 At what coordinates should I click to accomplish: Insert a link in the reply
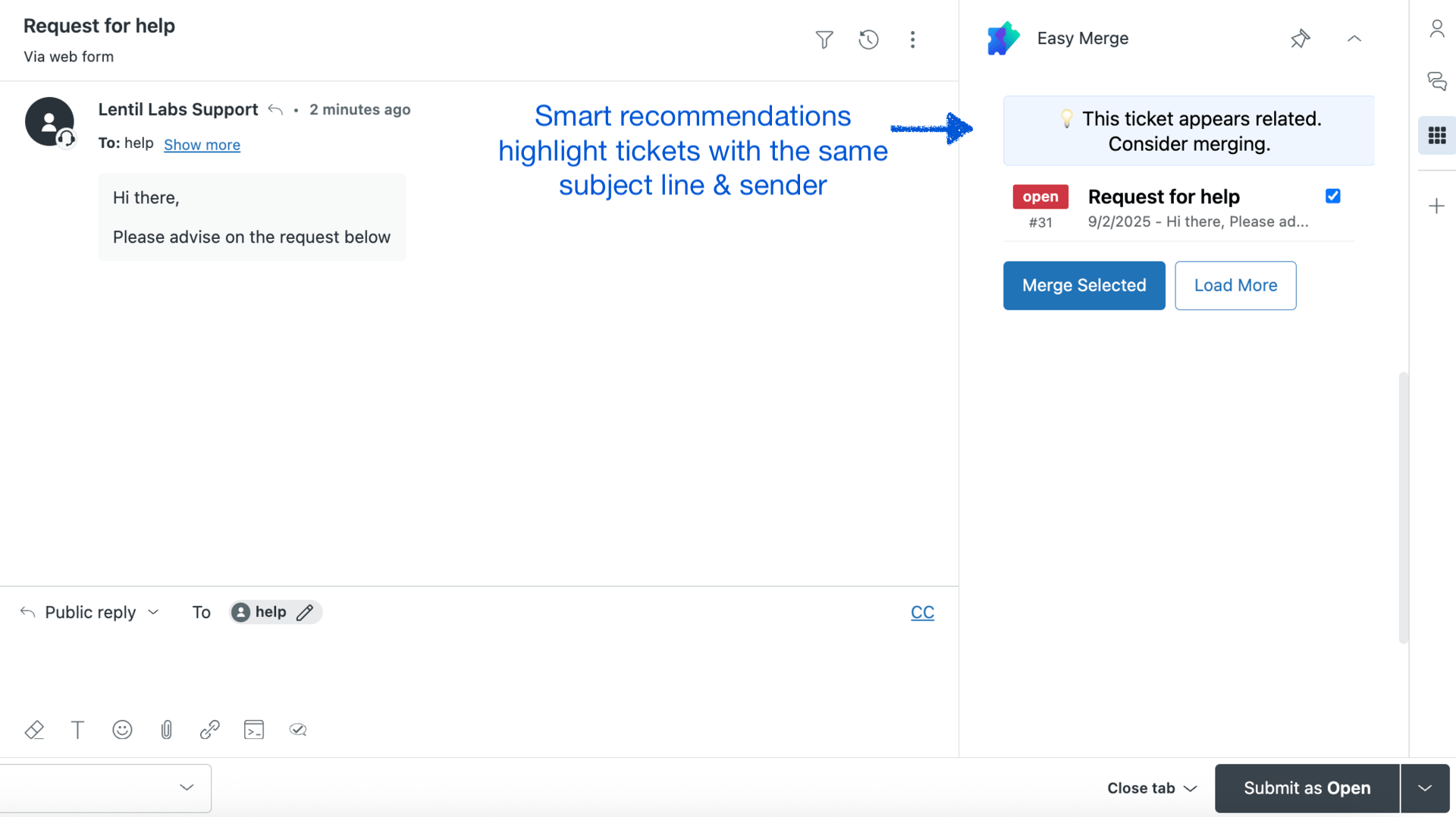point(210,730)
